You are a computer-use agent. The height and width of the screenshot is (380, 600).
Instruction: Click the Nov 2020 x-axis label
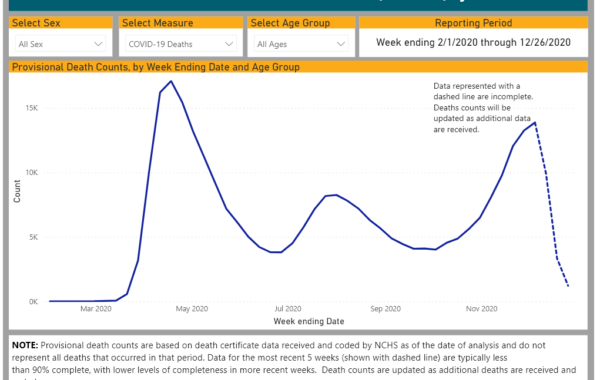coord(481,308)
